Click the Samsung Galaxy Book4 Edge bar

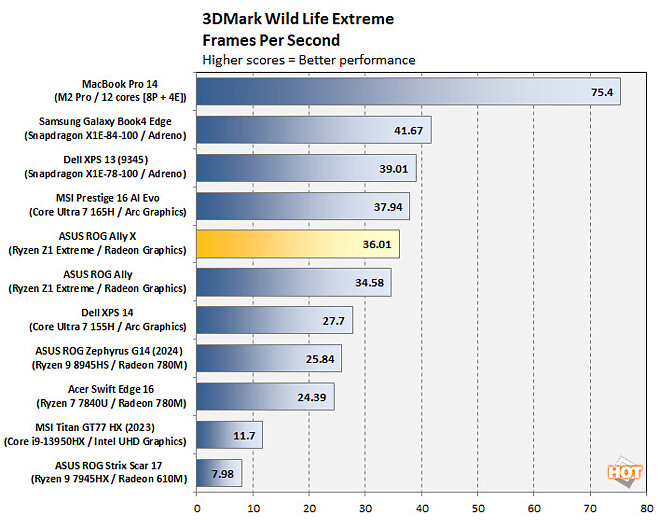(314, 130)
